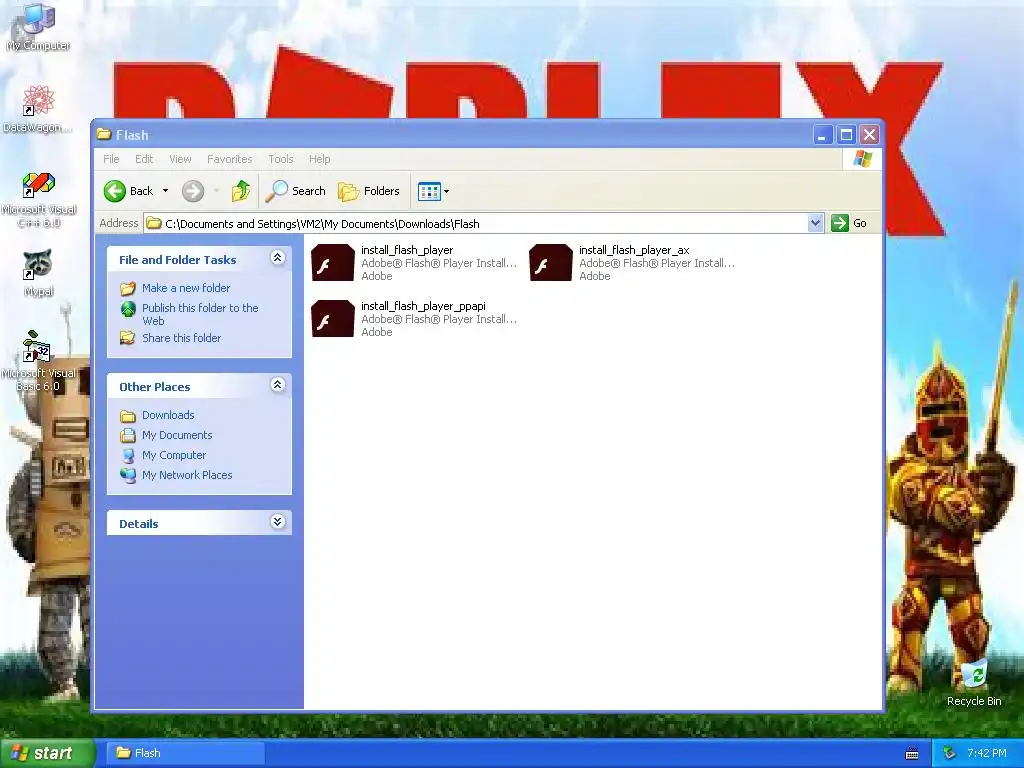1024x768 pixels.
Task: Open the Favorites menu
Action: point(229,159)
